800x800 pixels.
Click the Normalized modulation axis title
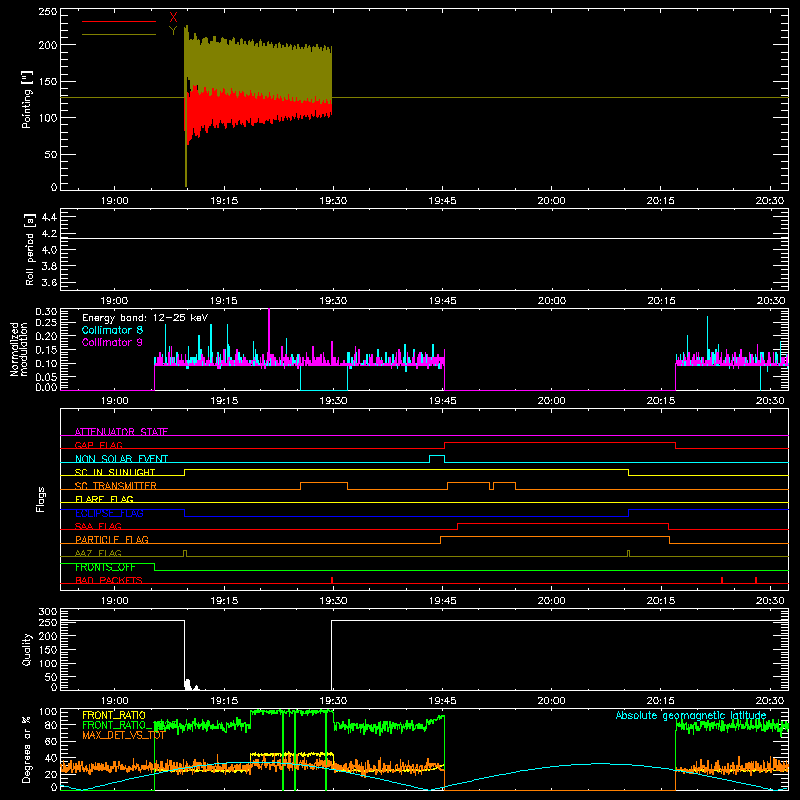pyautogui.click(x=19, y=349)
